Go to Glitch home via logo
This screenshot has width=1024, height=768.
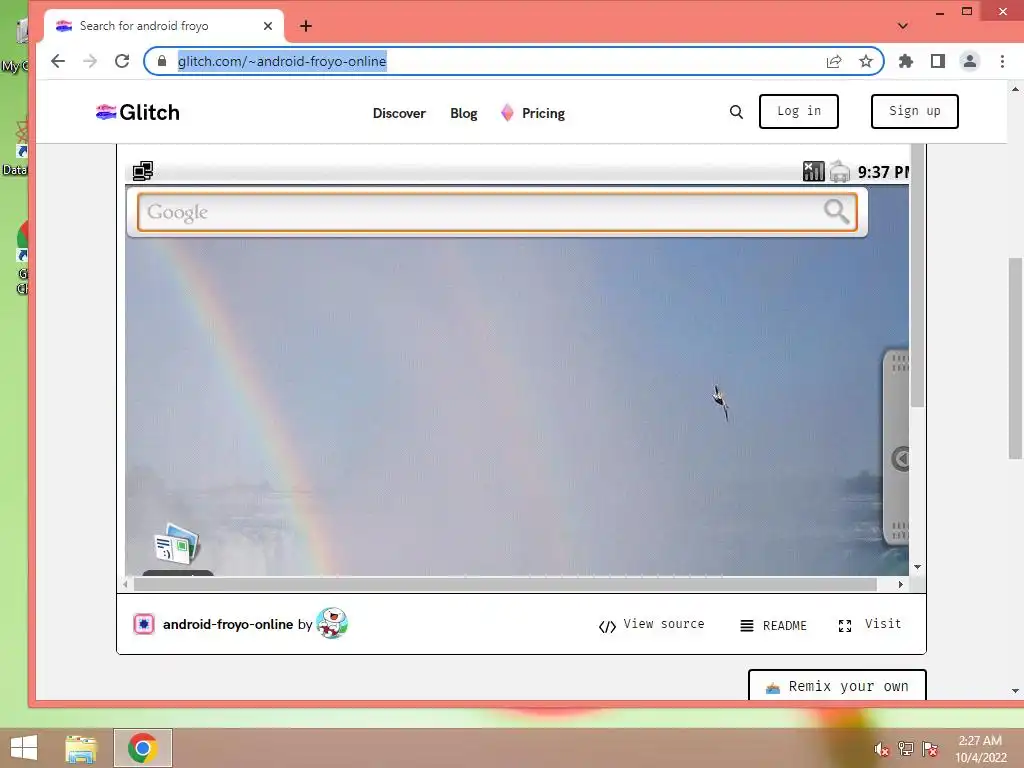(x=138, y=112)
